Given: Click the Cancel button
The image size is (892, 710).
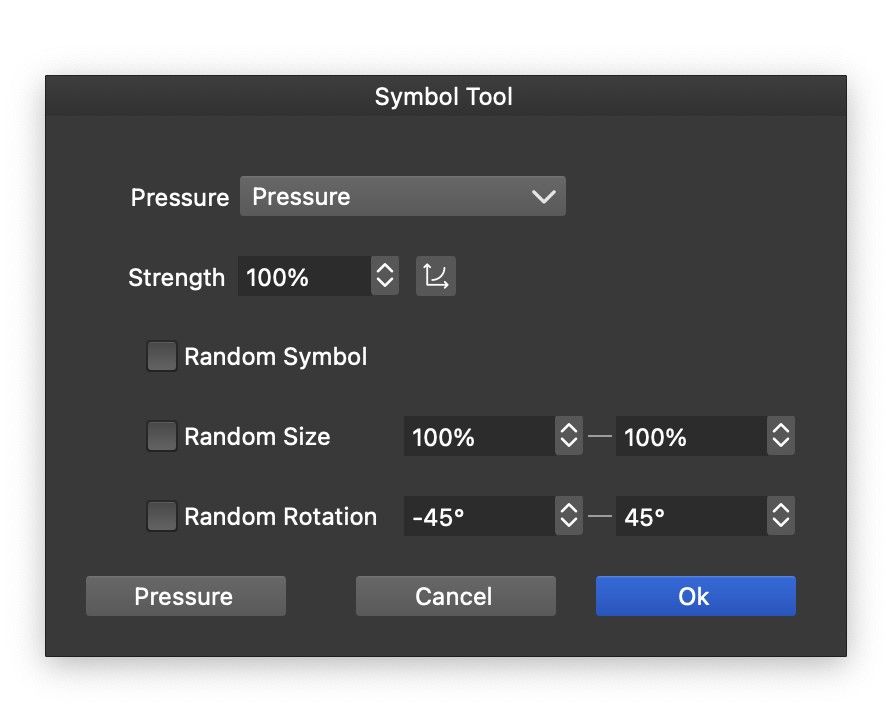Looking at the screenshot, I should click(x=455, y=596).
